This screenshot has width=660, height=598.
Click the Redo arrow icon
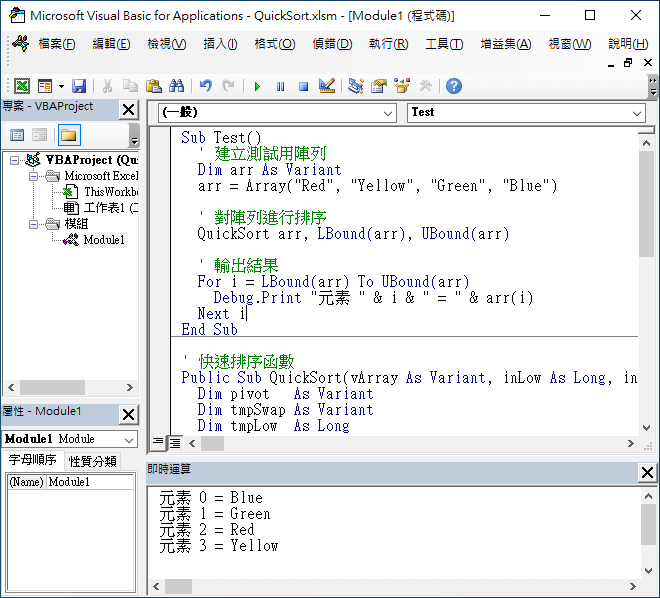[228, 86]
